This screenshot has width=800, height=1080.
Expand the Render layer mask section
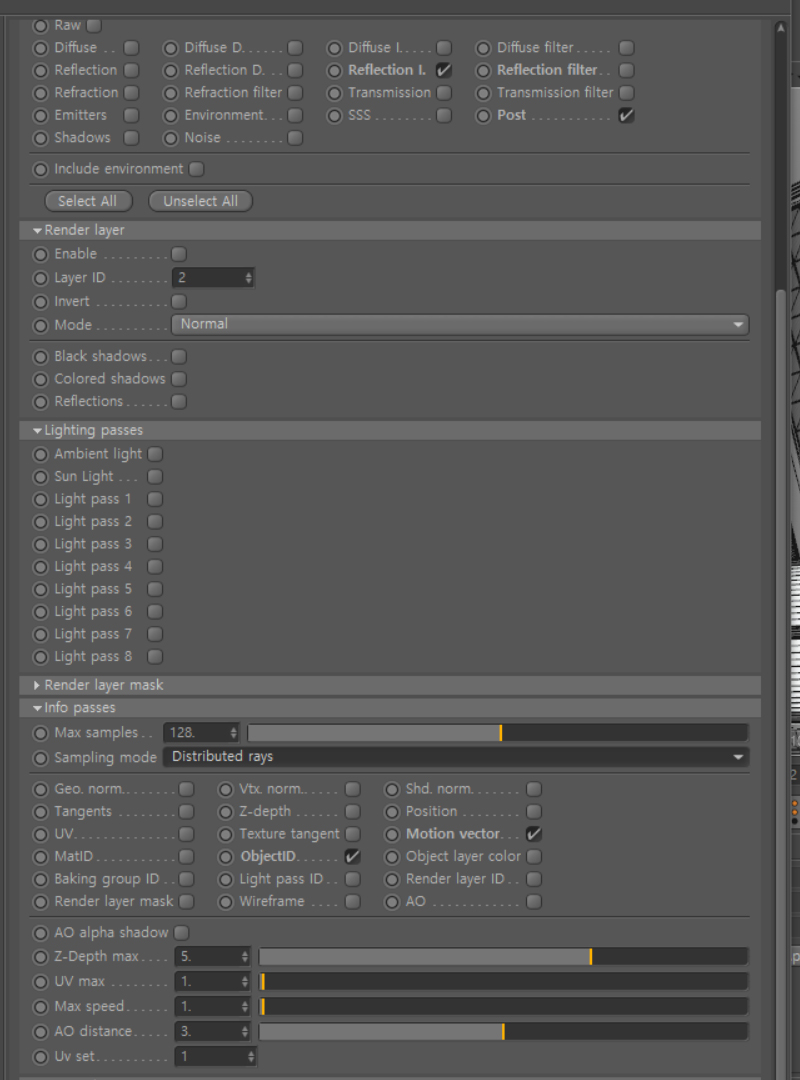pos(37,686)
